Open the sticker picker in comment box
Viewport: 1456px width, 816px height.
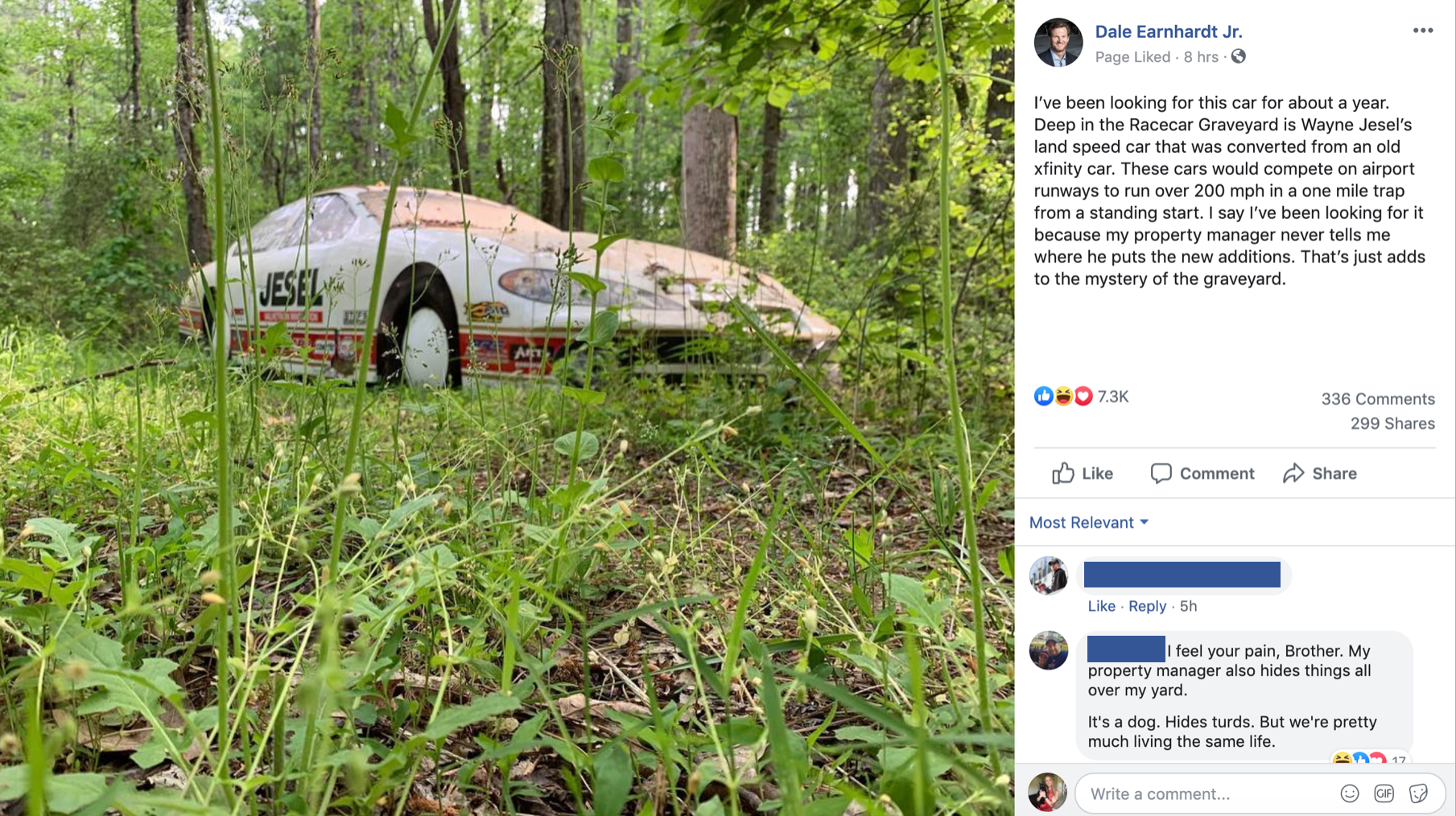[1418, 793]
